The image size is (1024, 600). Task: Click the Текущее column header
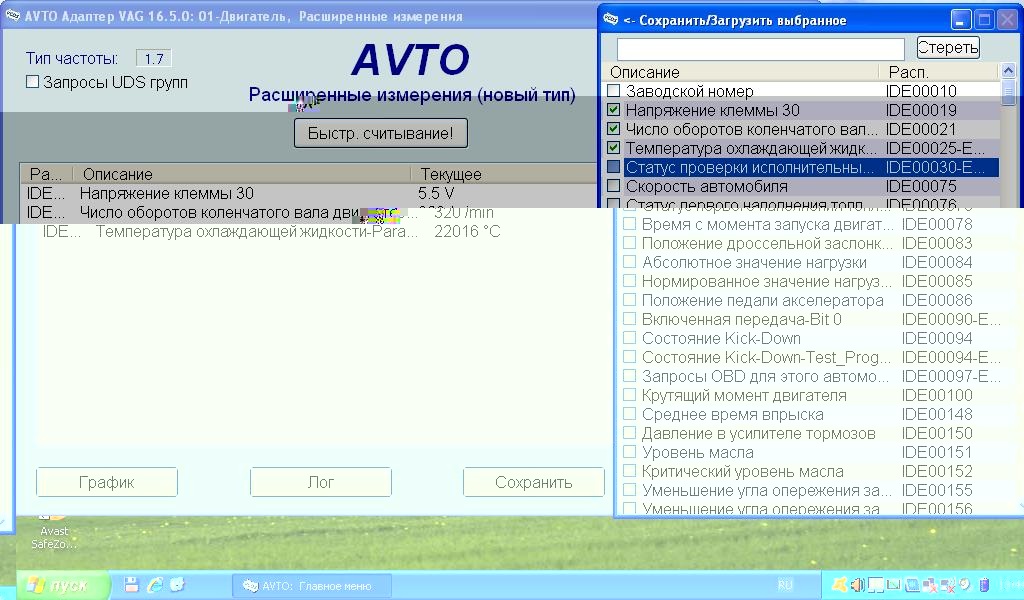450,174
